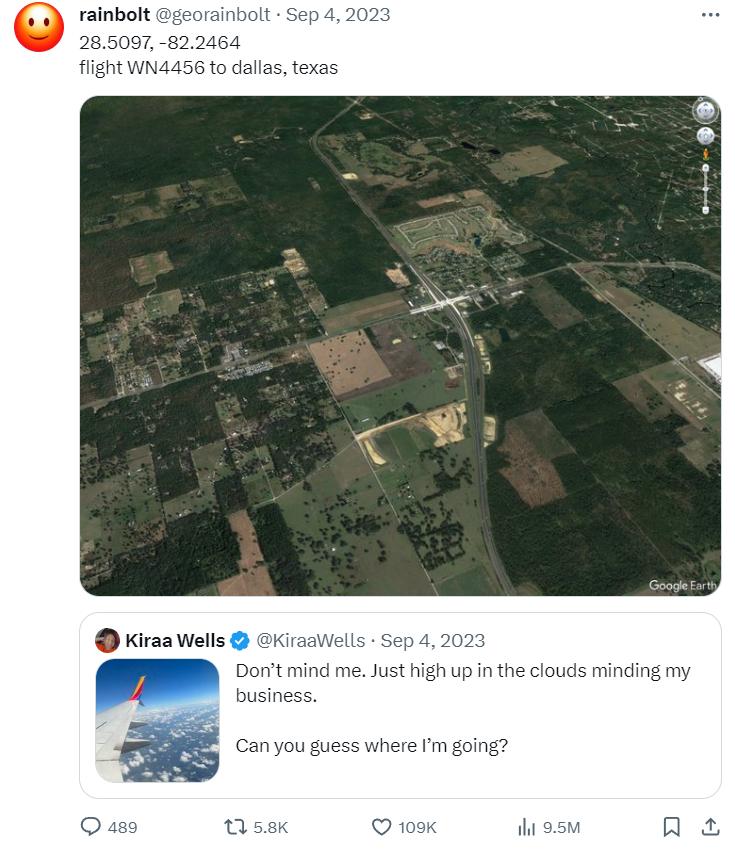Click the rainbolt display name
Viewport: 735px width, 851px height.
coord(114,15)
